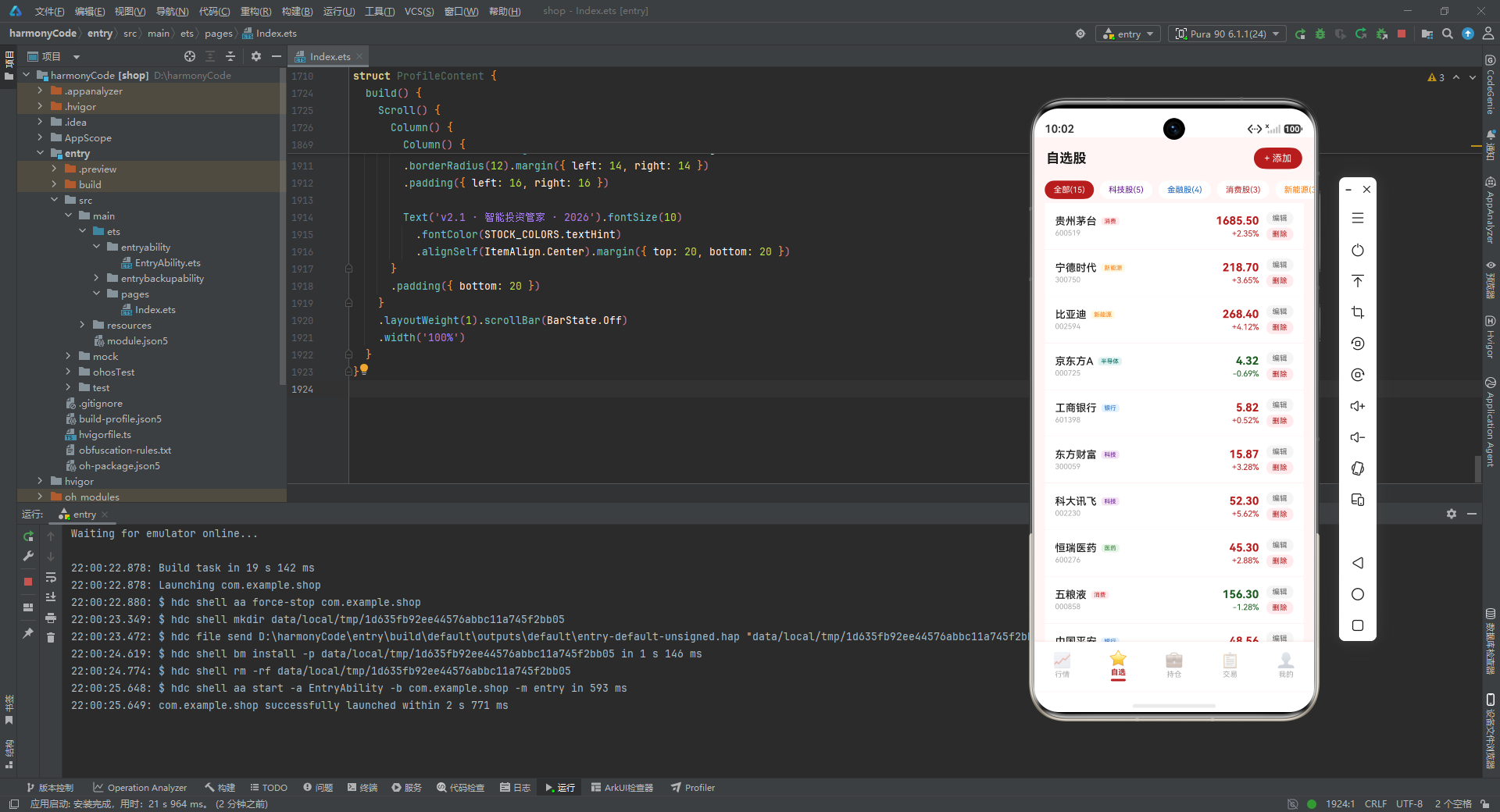
Task: Open project panel gear options
Action: tap(256, 56)
